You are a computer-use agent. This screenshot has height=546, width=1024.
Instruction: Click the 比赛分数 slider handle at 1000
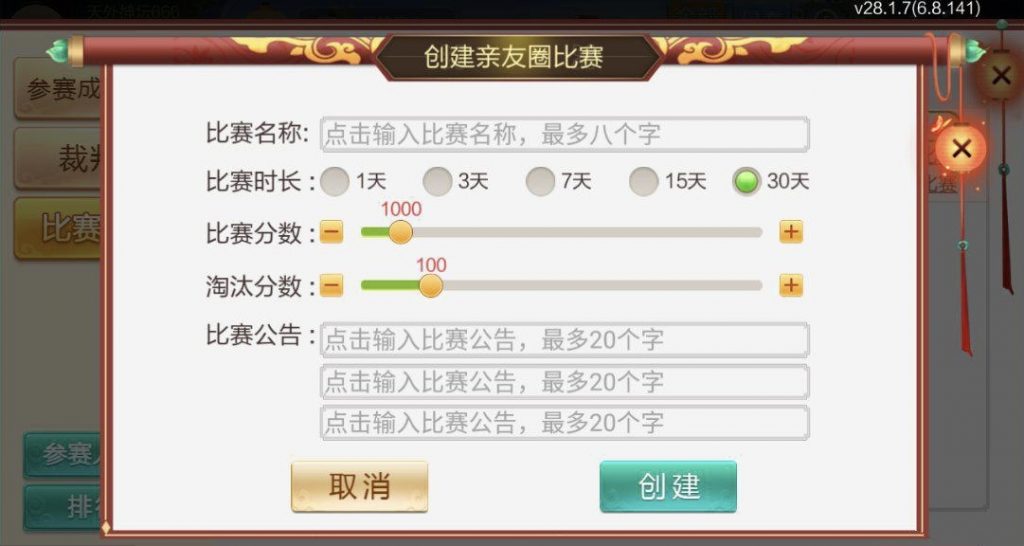pyautogui.click(x=400, y=233)
